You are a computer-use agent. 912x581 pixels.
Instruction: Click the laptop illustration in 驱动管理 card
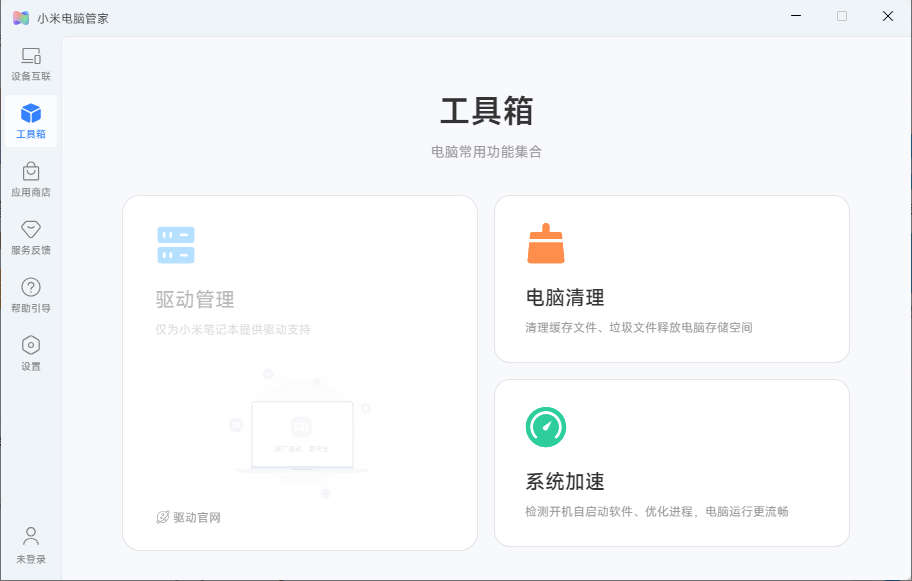click(301, 434)
